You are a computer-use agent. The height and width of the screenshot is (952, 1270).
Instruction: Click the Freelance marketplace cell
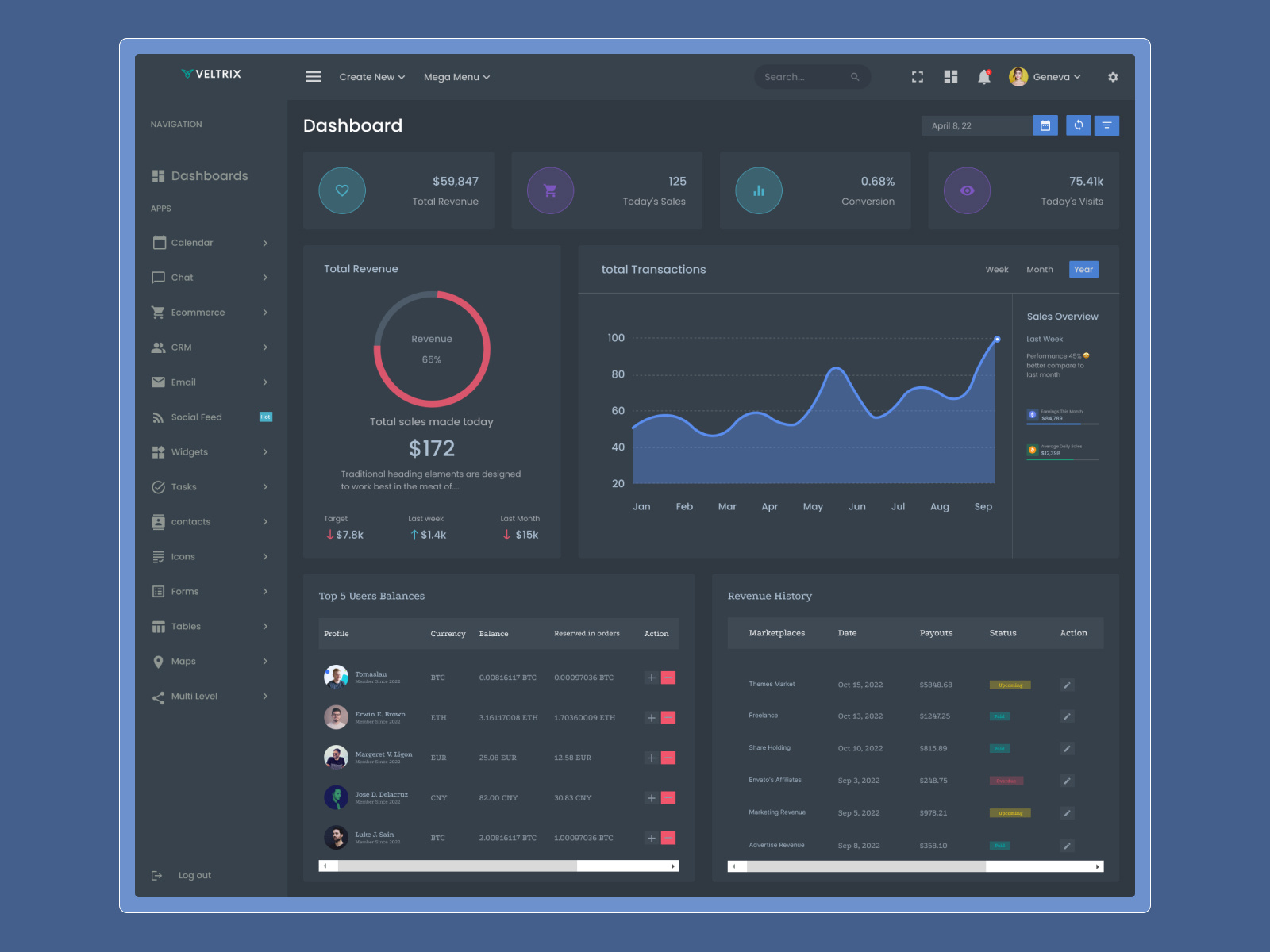[764, 716]
